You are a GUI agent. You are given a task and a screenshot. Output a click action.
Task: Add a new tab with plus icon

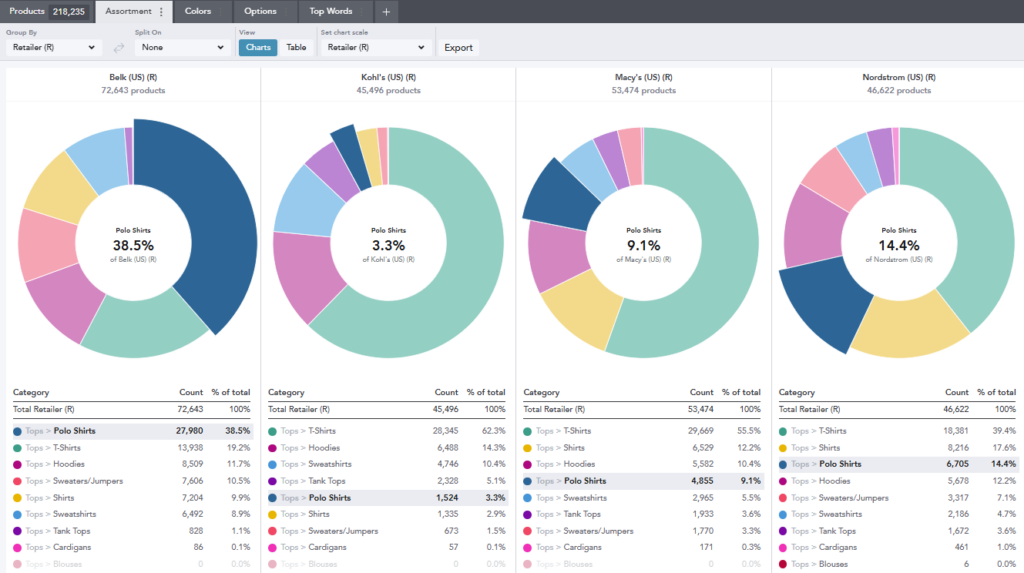point(387,12)
